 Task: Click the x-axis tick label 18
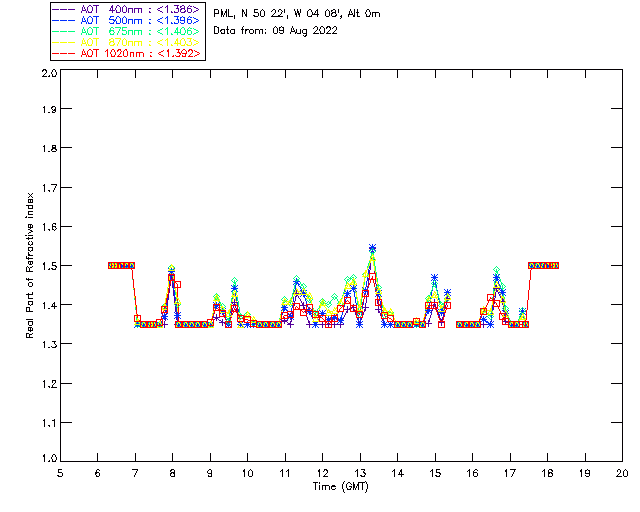pyautogui.click(x=547, y=473)
